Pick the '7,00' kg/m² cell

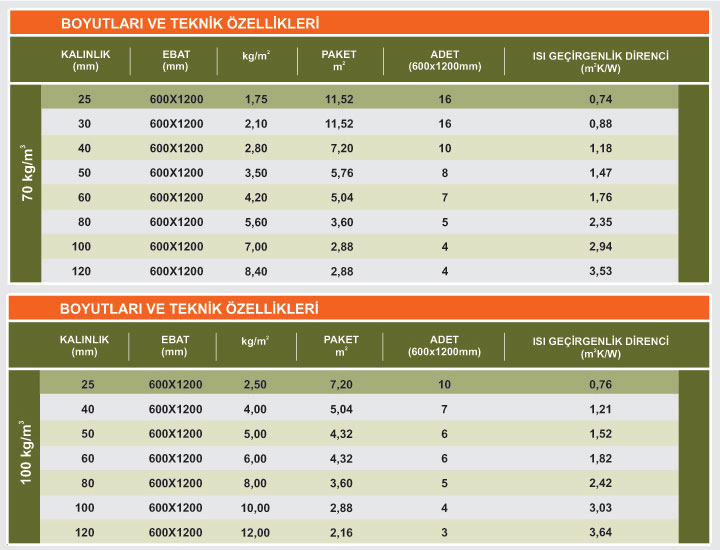click(x=256, y=247)
